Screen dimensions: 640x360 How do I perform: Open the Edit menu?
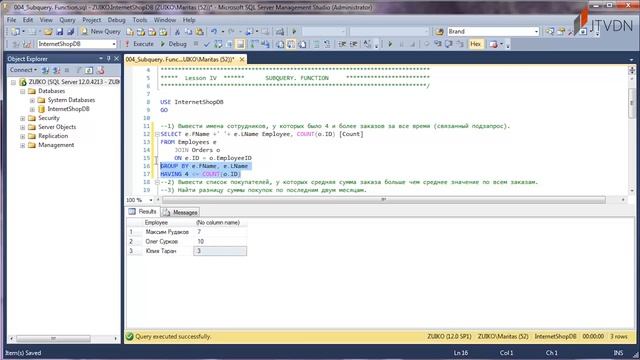coord(28,20)
